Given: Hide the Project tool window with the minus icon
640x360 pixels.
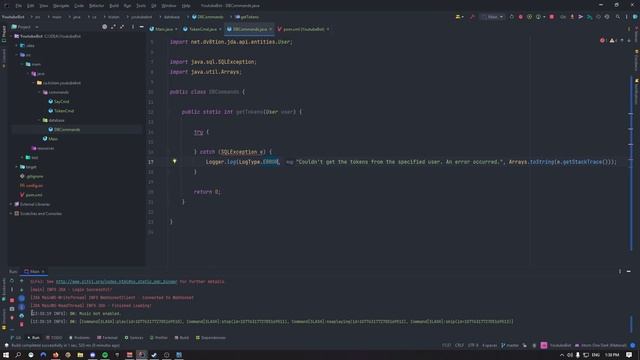Looking at the screenshot, I should 141,27.
